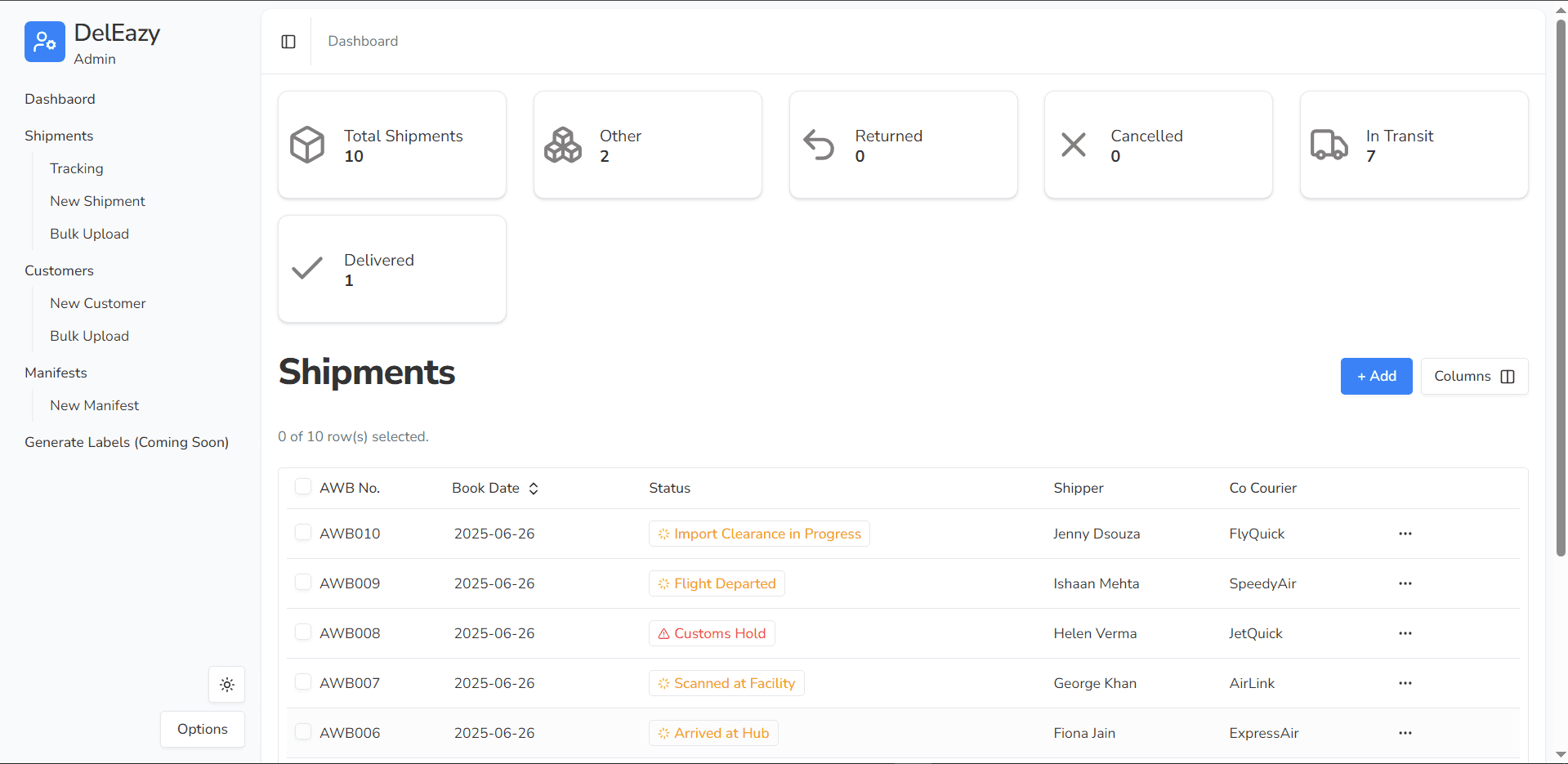Open New Manifest from sidebar

click(x=94, y=405)
